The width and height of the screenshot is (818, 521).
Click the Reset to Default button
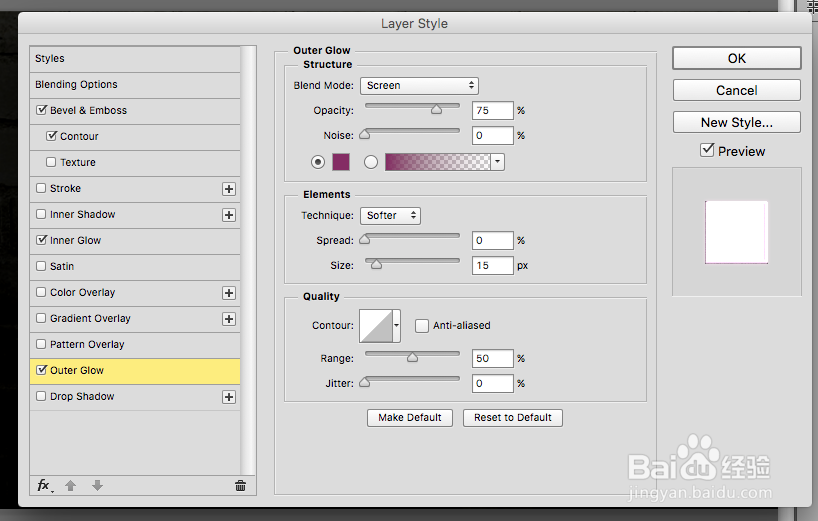(513, 417)
